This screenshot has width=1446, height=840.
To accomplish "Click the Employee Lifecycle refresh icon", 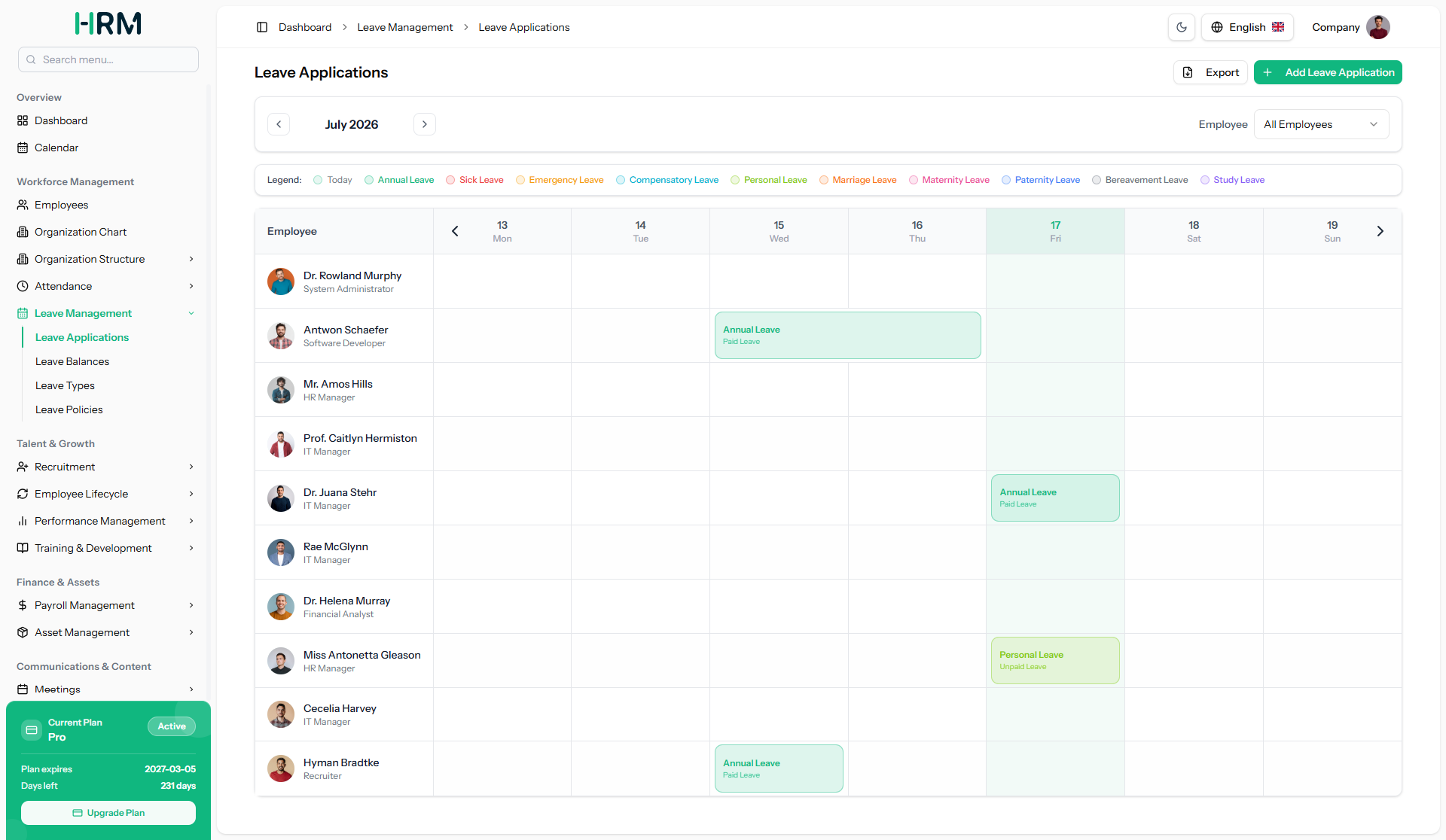I will pos(23,494).
